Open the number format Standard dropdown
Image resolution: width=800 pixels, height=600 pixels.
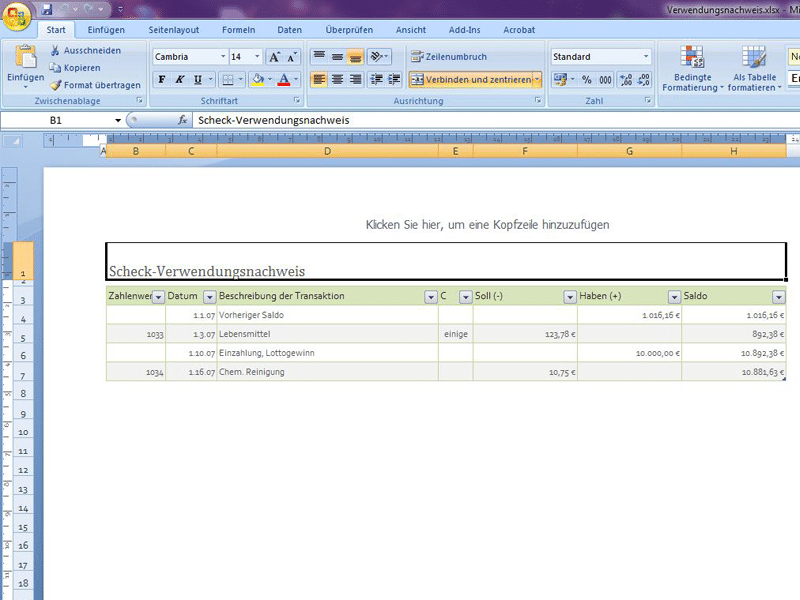tap(646, 57)
